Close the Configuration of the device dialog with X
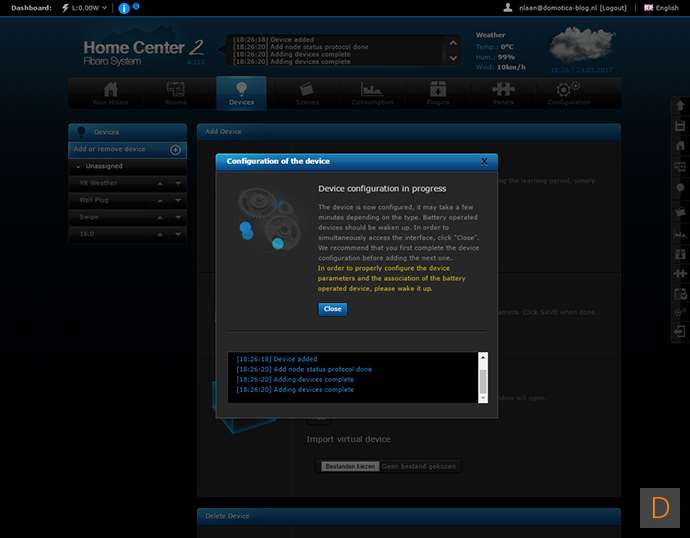 [484, 161]
